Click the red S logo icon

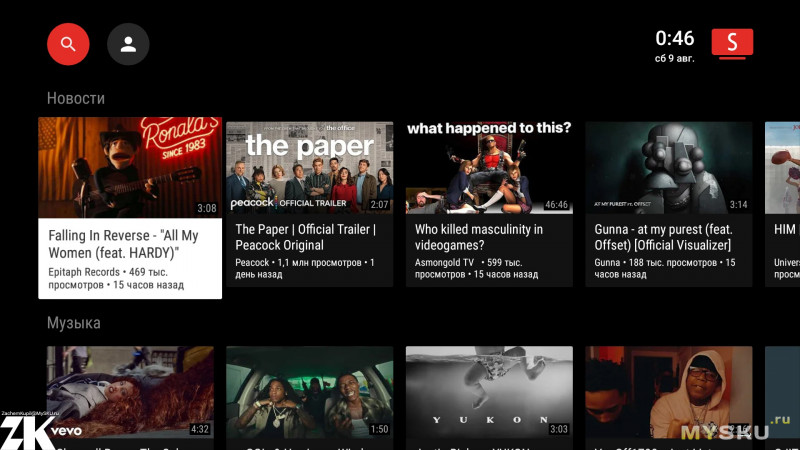pos(732,42)
